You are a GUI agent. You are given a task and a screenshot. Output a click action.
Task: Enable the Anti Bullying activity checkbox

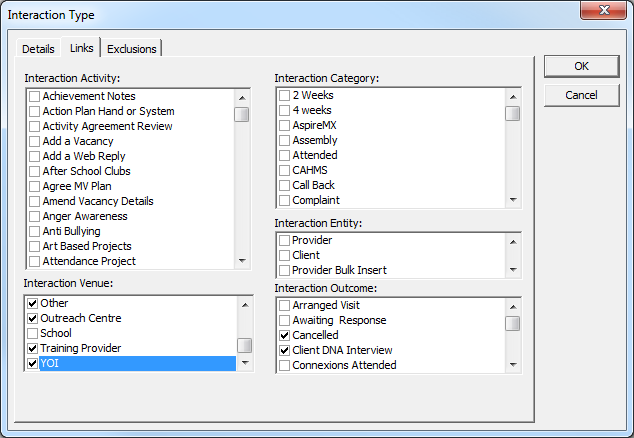(x=35, y=232)
